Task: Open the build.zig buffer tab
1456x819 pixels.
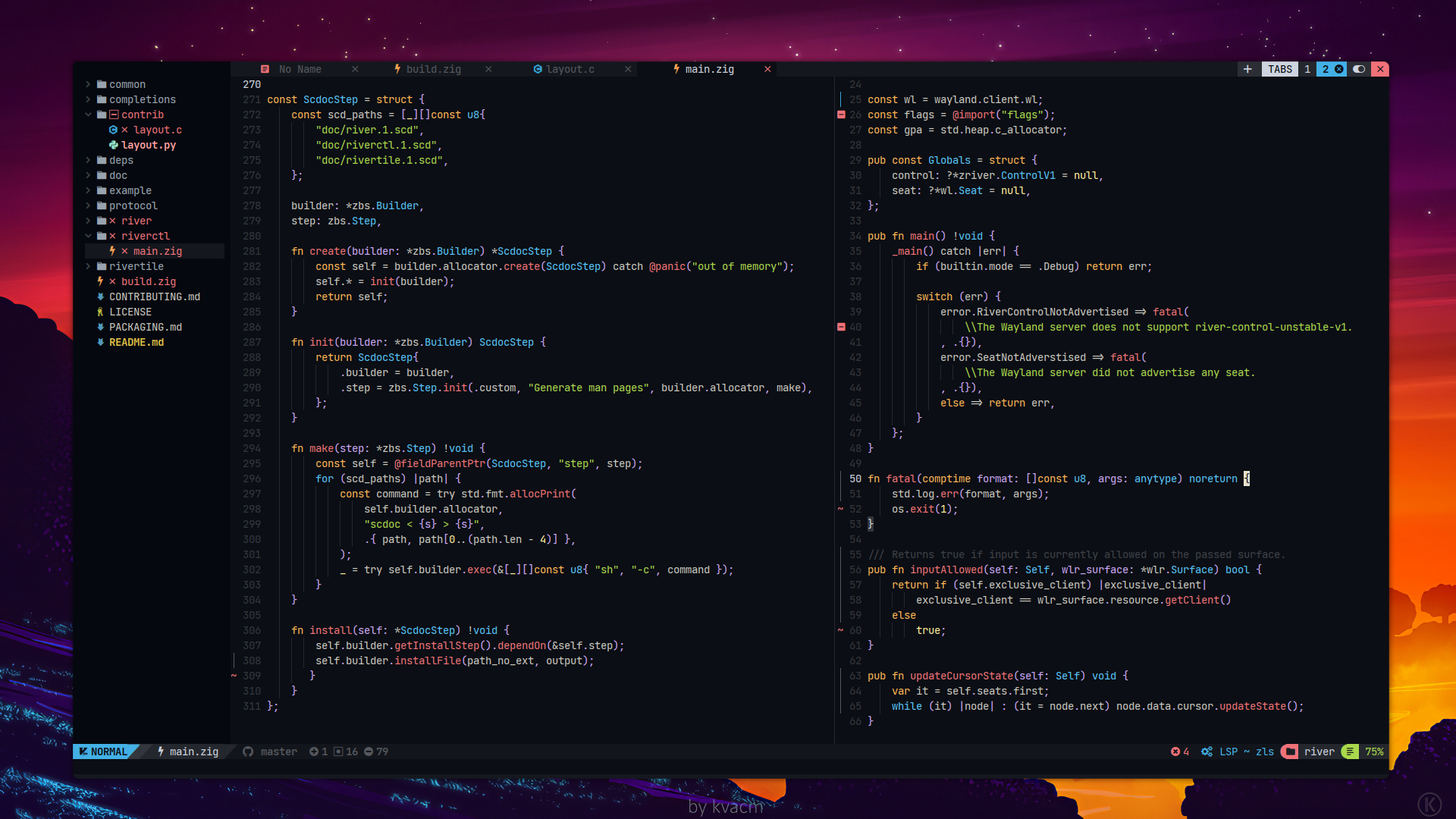Action: click(x=433, y=69)
